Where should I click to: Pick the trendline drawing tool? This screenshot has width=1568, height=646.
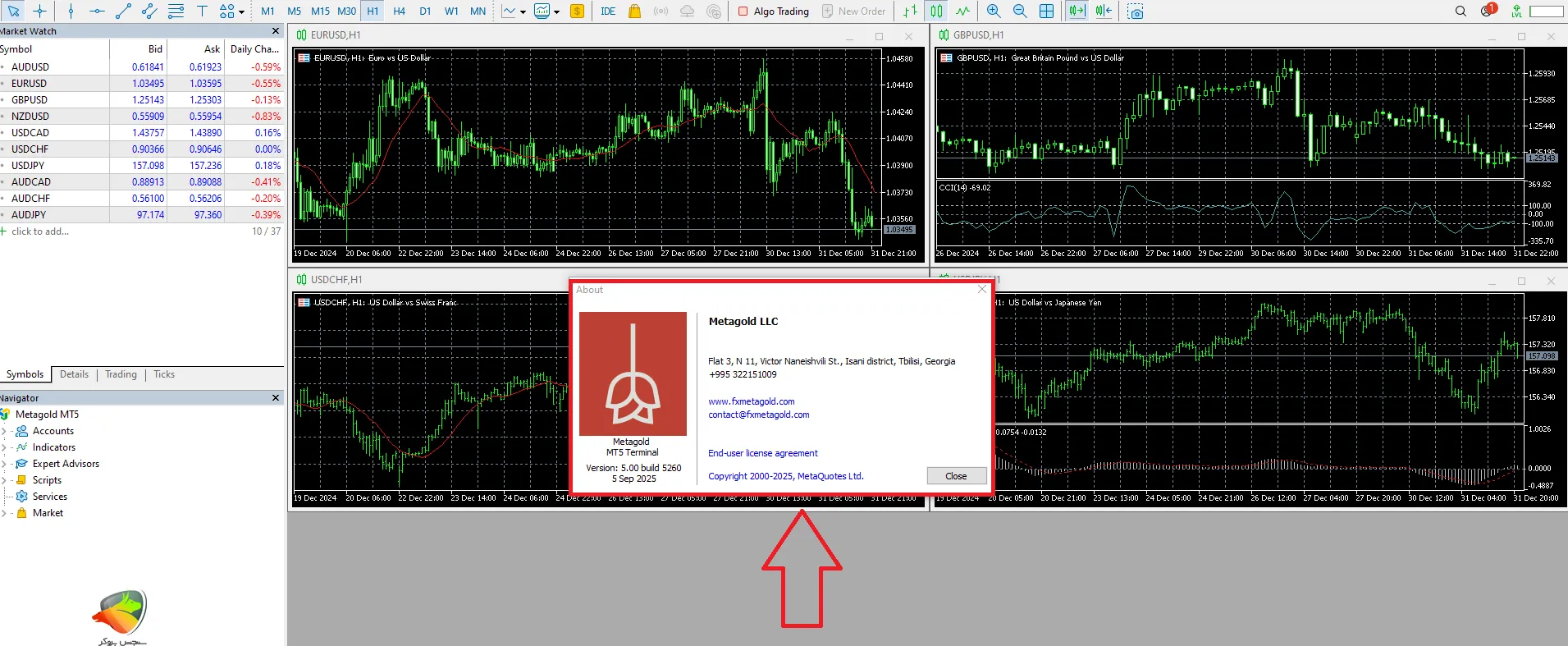click(123, 11)
